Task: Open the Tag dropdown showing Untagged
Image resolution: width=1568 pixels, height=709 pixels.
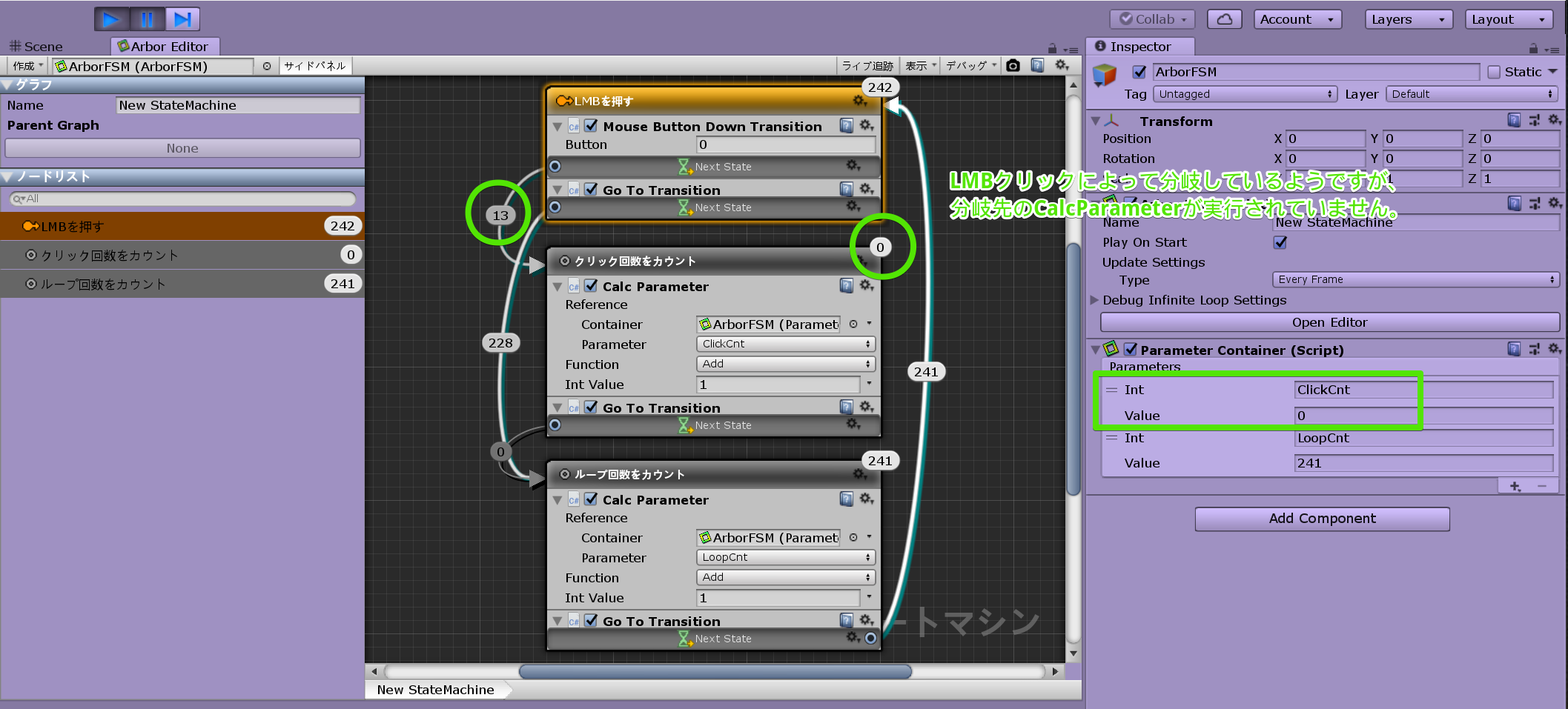Action: click(1245, 94)
